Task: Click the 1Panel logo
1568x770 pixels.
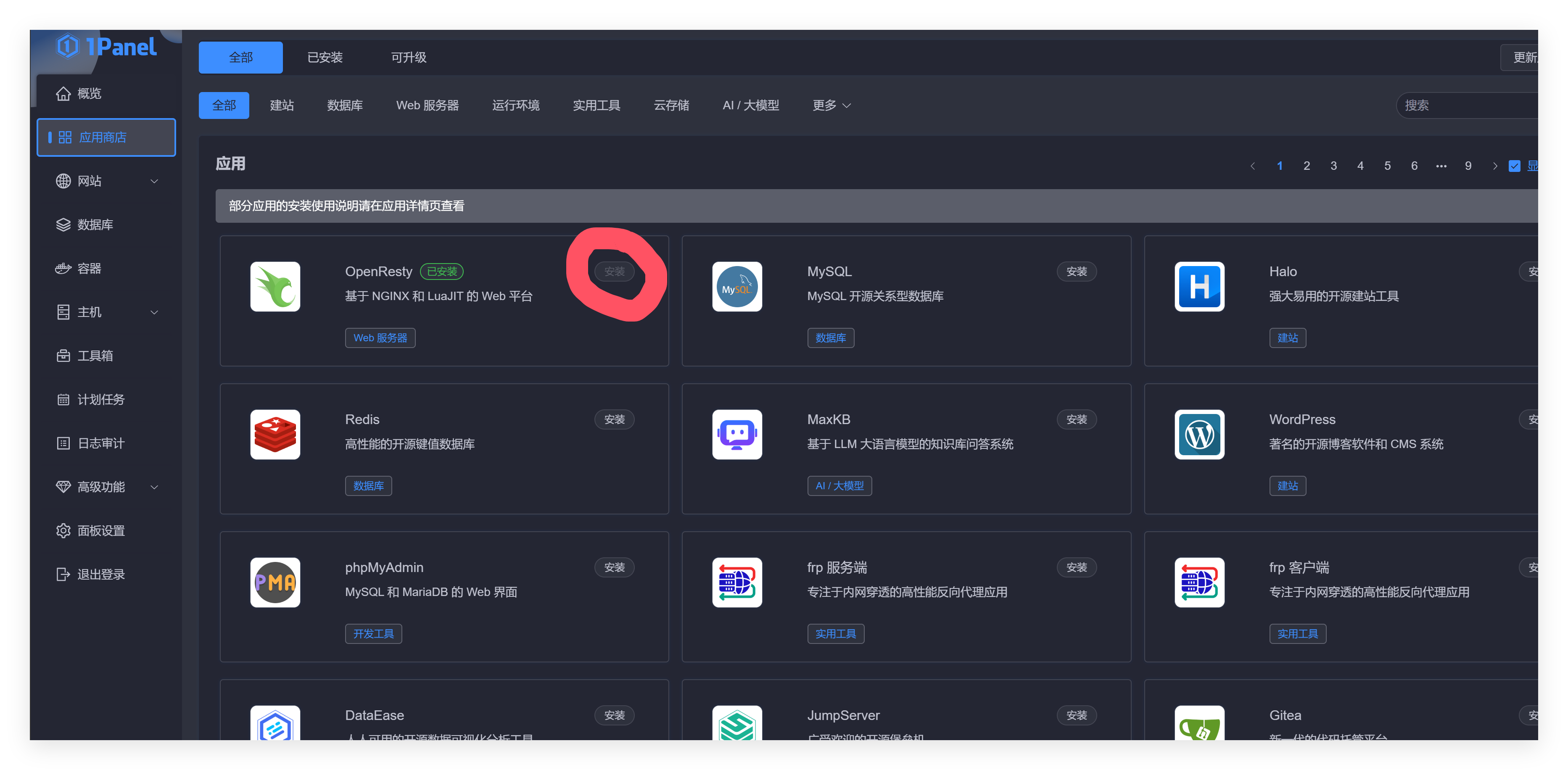Action: pos(106,46)
